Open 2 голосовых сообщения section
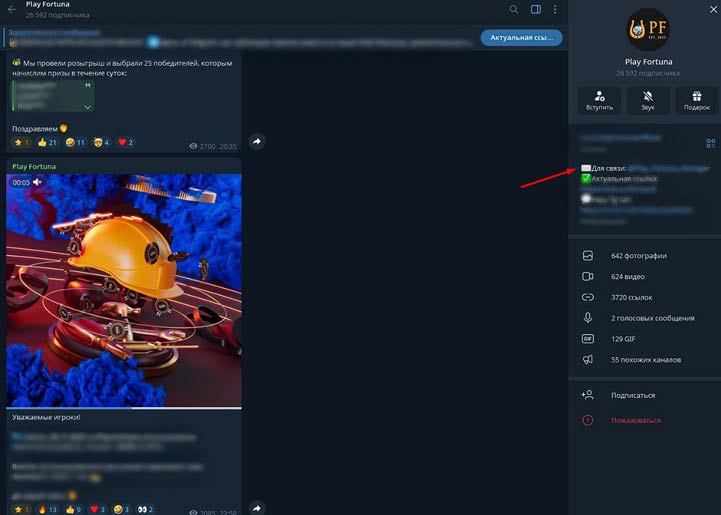The height and width of the screenshot is (515, 721). (x=652, y=318)
